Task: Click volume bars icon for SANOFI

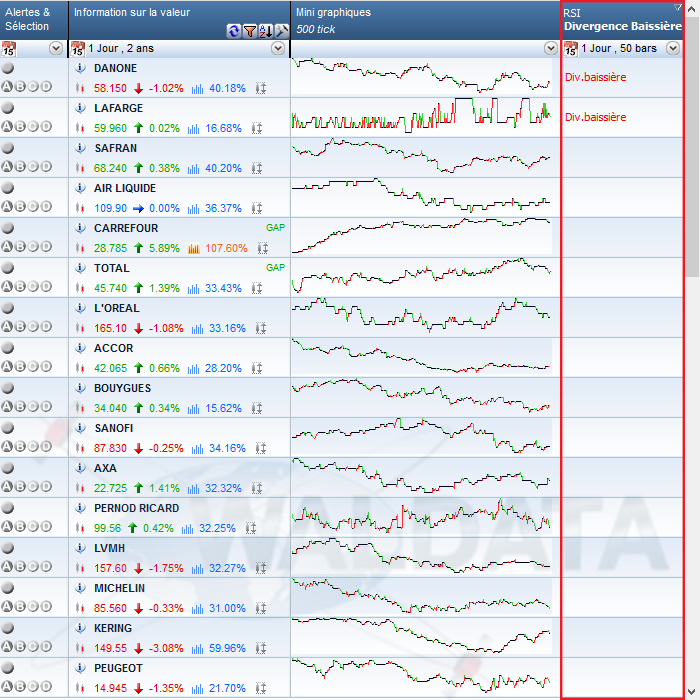Action: 197,448
